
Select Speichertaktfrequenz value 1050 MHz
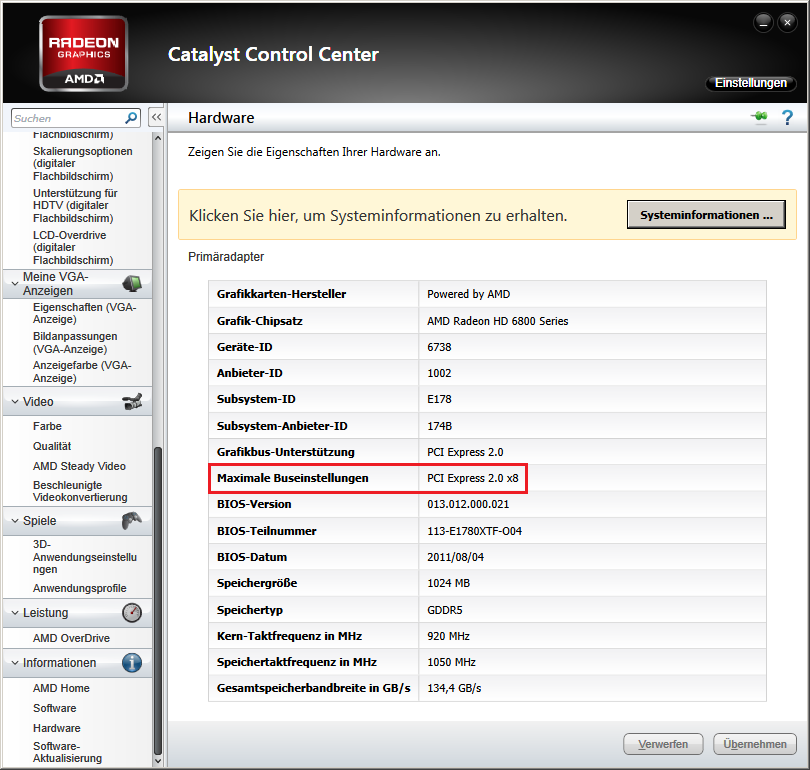point(451,662)
